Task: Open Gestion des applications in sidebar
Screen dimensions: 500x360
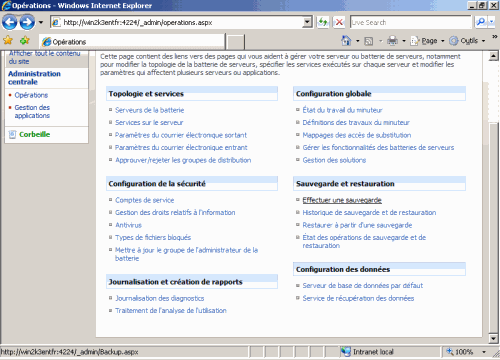Action: 32,111
